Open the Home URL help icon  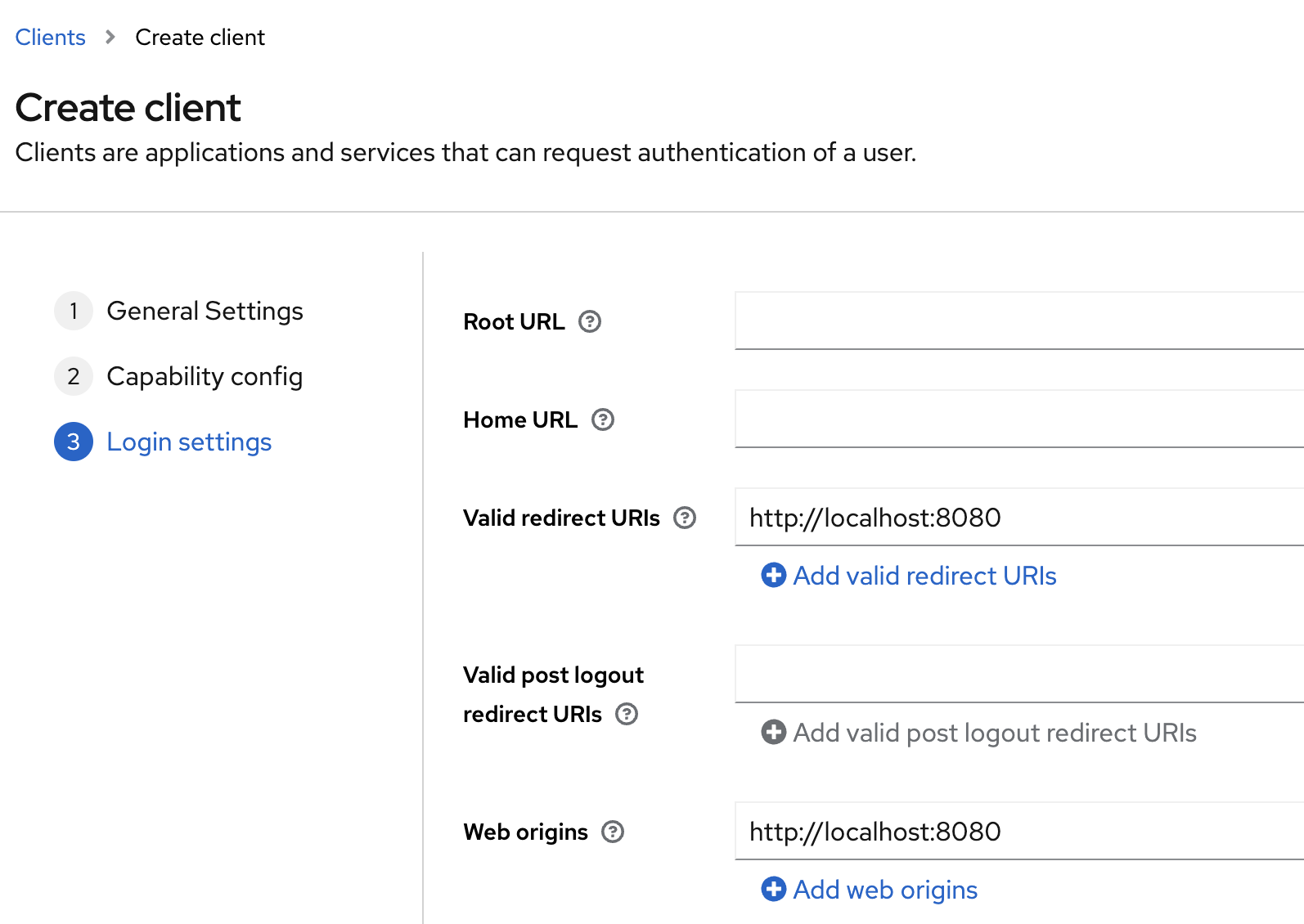[603, 419]
